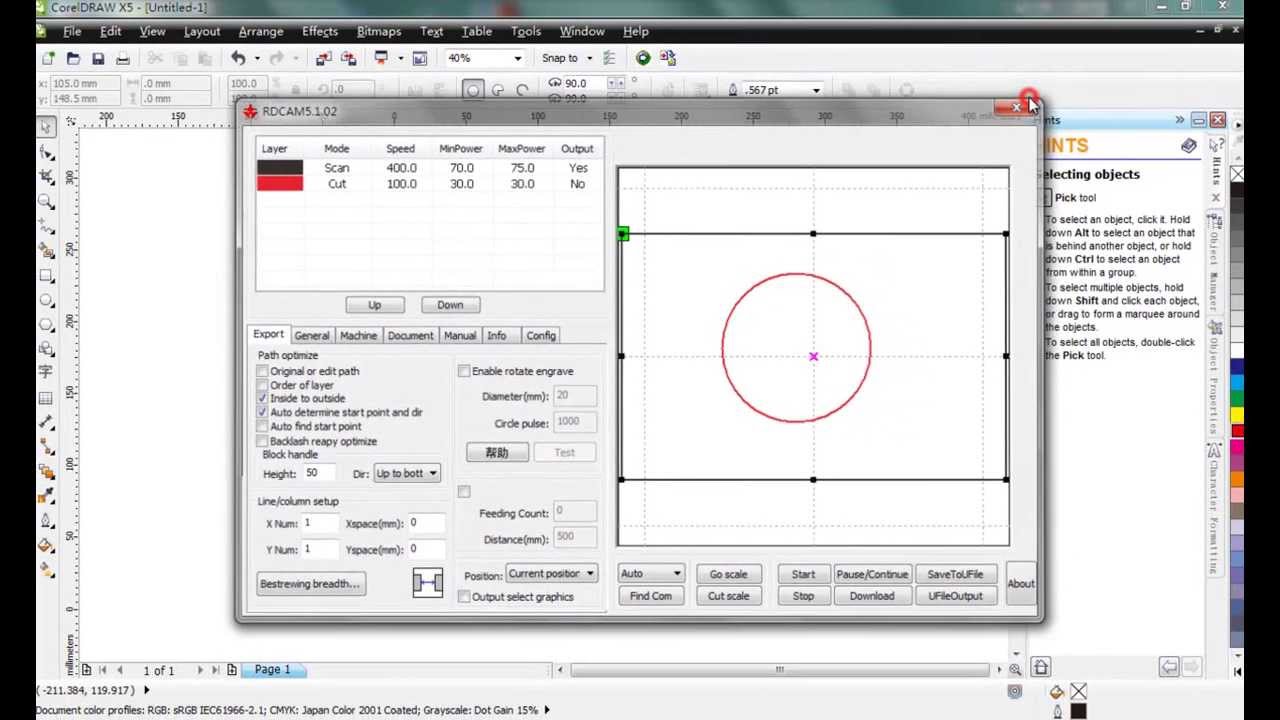Viewport: 1280px width, 720px height.
Task: Expand the Undo history dropdown arrow
Action: [256, 58]
